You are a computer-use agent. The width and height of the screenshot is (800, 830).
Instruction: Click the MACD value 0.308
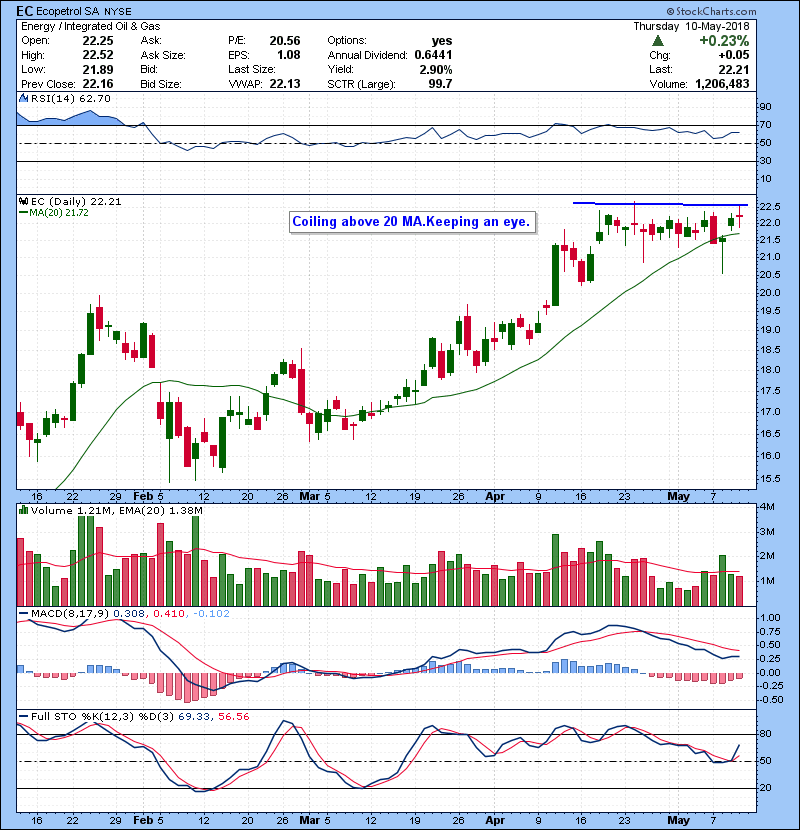129,614
